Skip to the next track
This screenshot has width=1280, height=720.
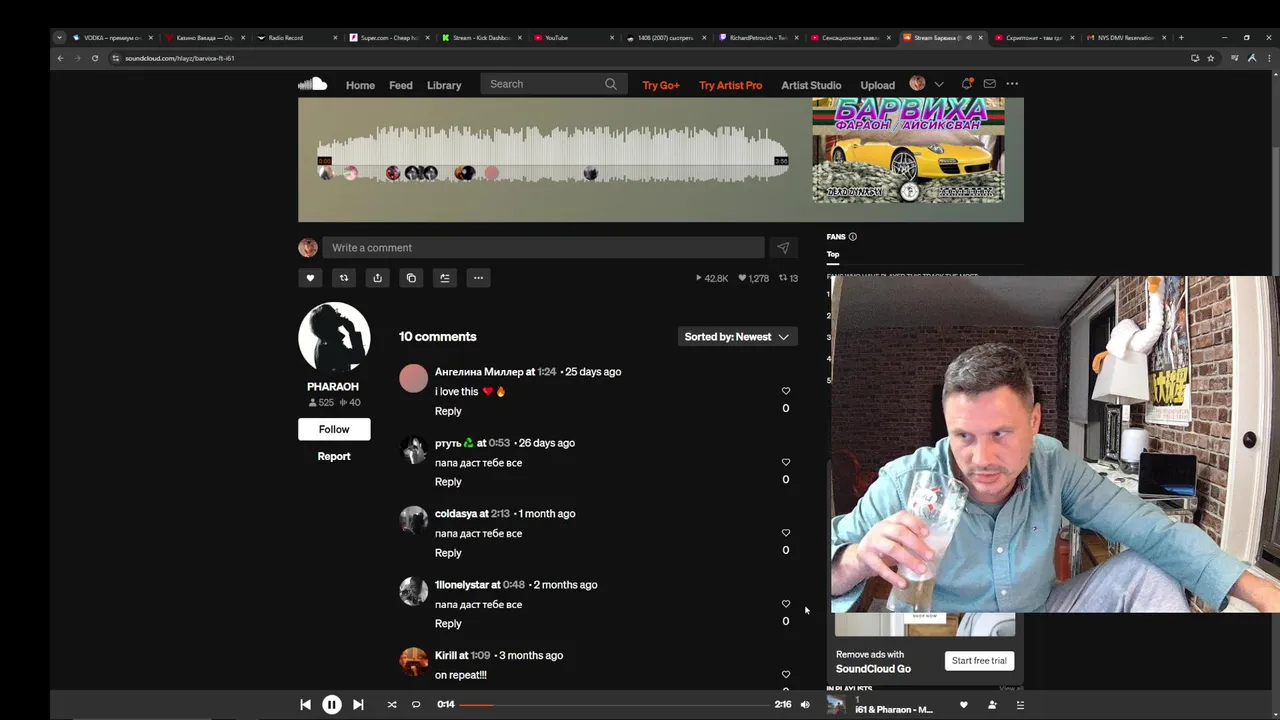[358, 705]
